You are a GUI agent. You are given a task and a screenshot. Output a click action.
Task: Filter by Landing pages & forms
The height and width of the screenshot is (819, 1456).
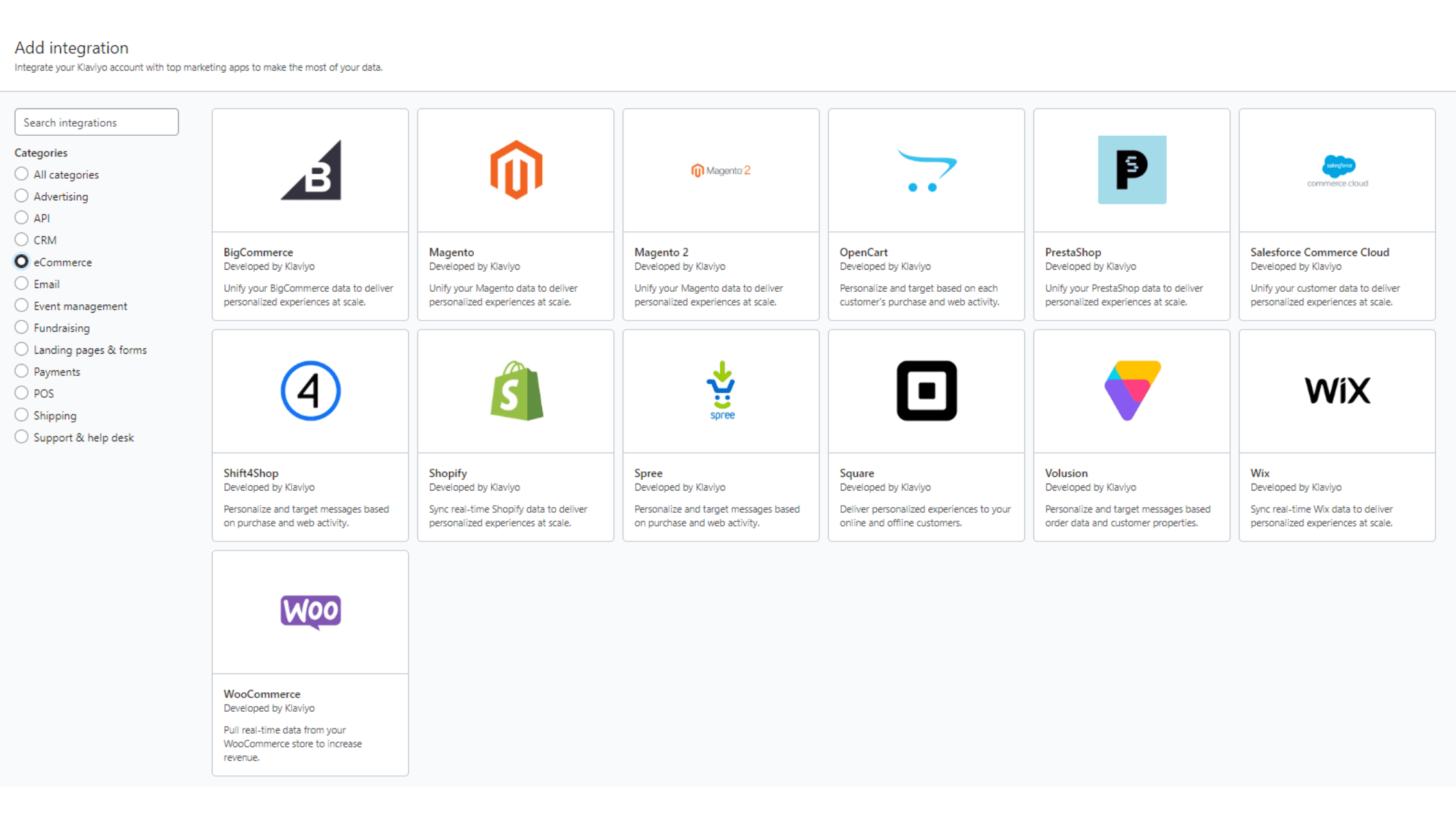[x=21, y=350]
